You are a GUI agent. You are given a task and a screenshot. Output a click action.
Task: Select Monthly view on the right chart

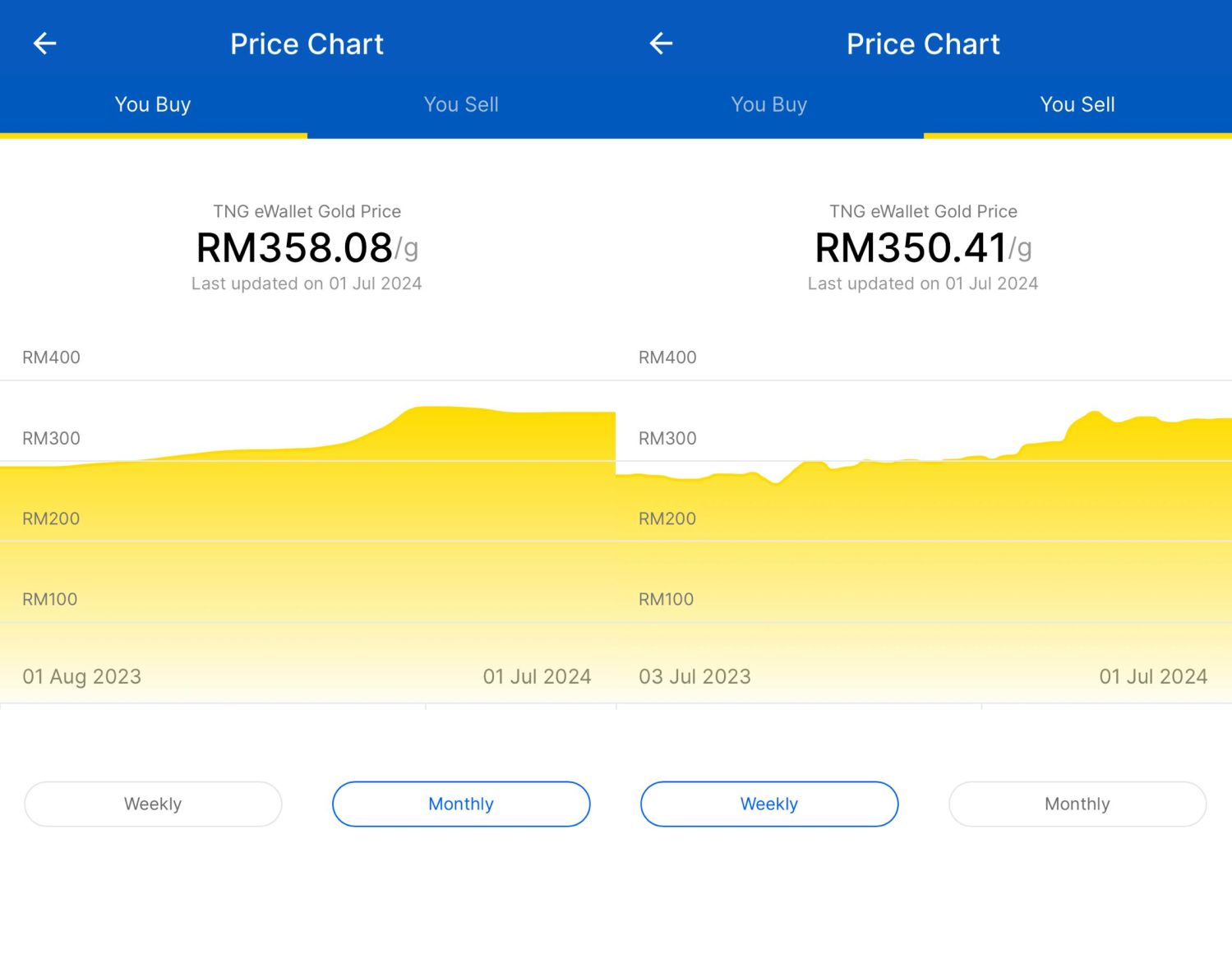[x=1077, y=804]
